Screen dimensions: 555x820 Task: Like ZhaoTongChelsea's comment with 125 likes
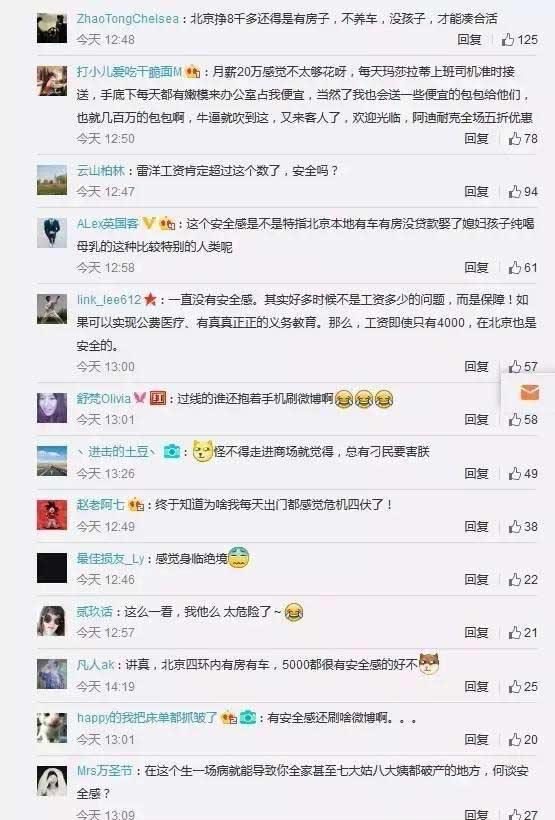click(x=519, y=40)
